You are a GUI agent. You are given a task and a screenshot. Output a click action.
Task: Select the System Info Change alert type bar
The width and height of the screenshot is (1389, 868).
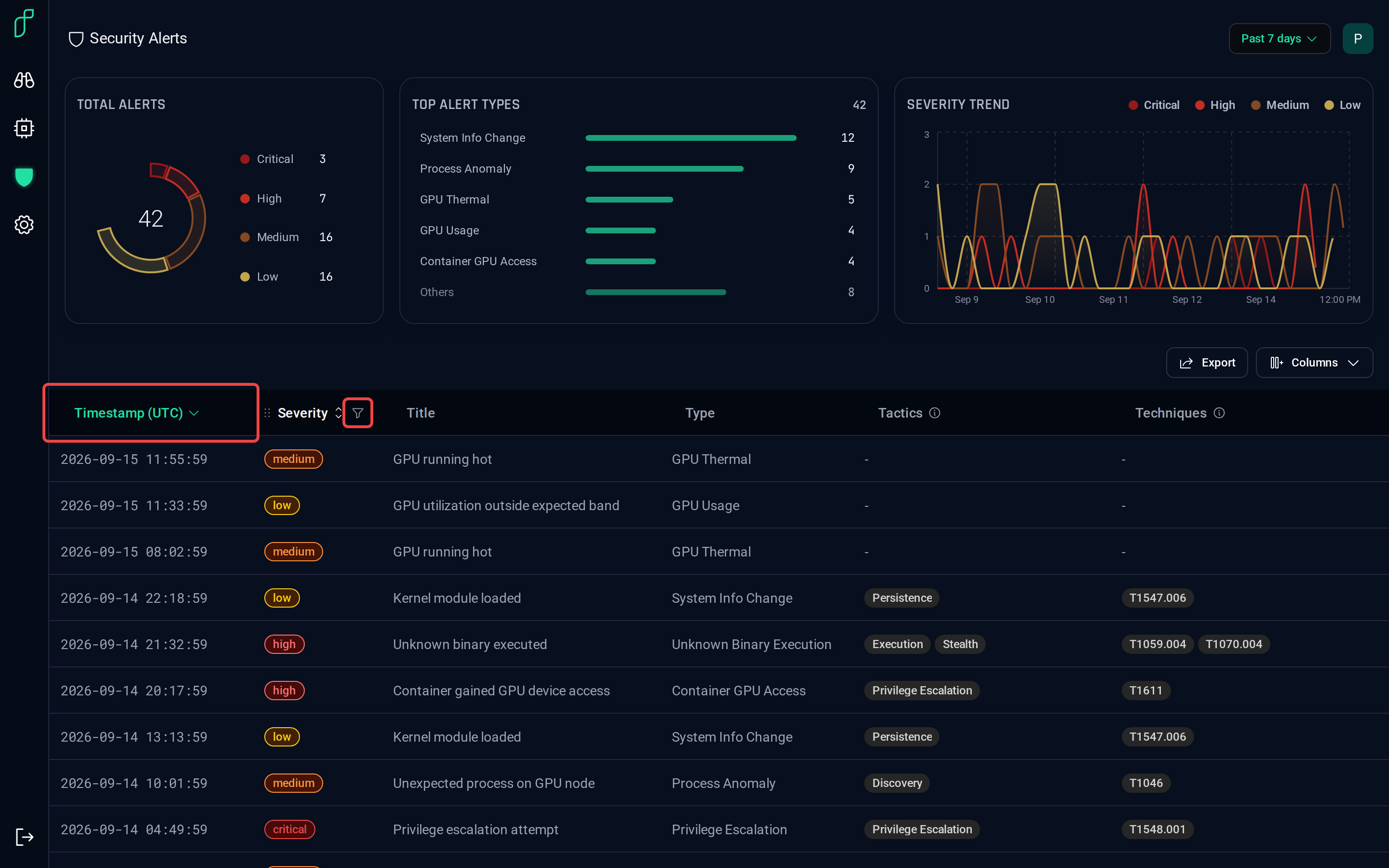tap(691, 138)
